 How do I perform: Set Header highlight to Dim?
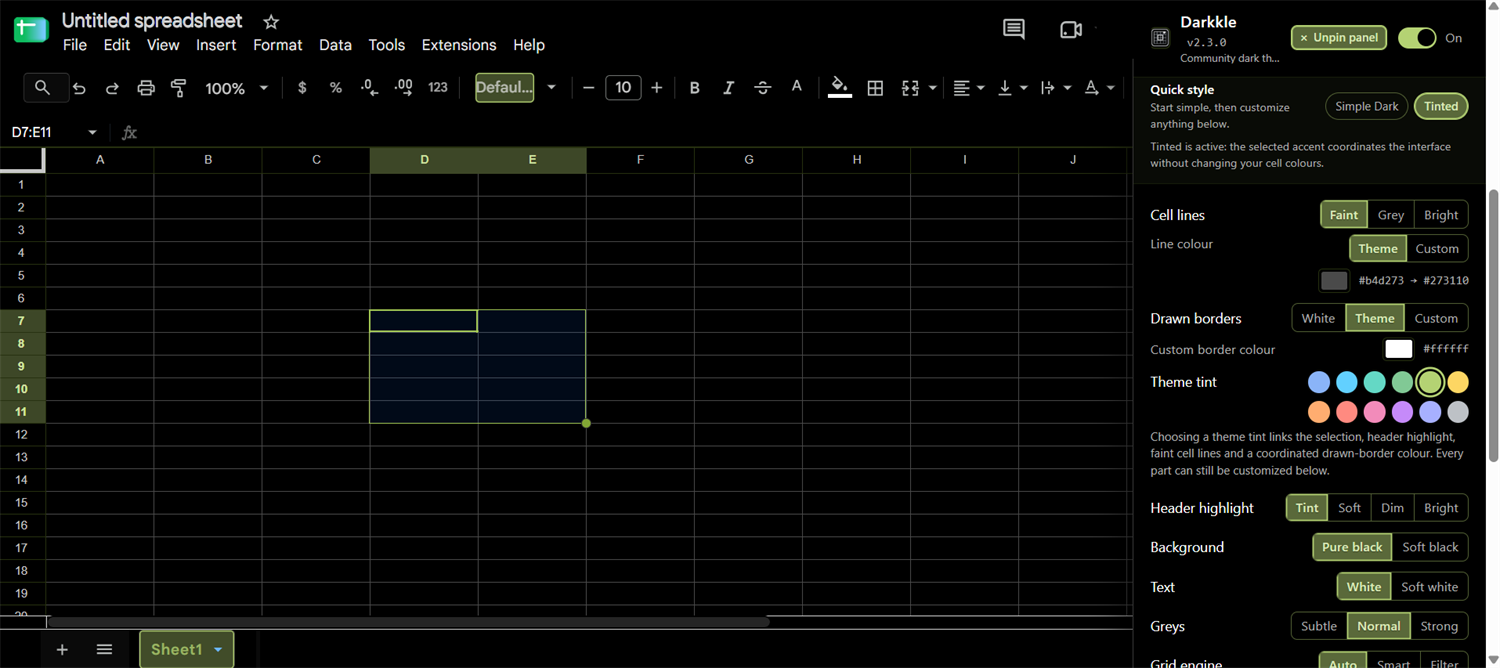pos(1392,508)
